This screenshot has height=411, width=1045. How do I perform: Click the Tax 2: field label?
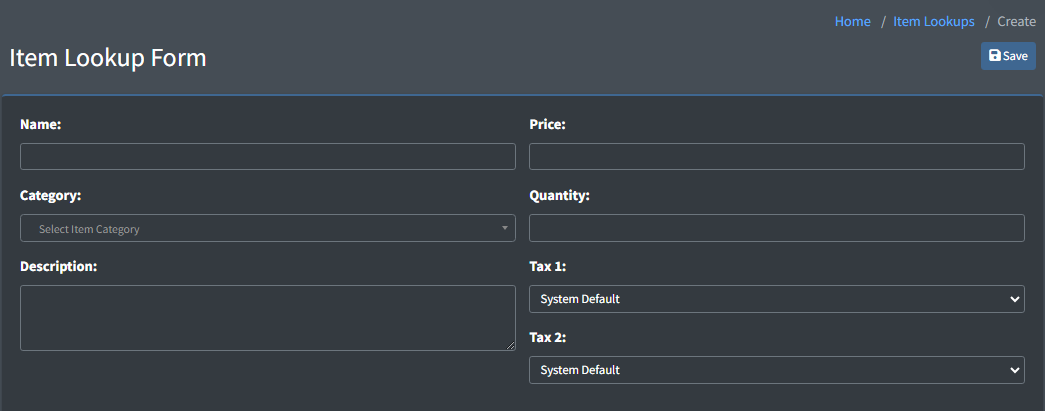coord(546,338)
